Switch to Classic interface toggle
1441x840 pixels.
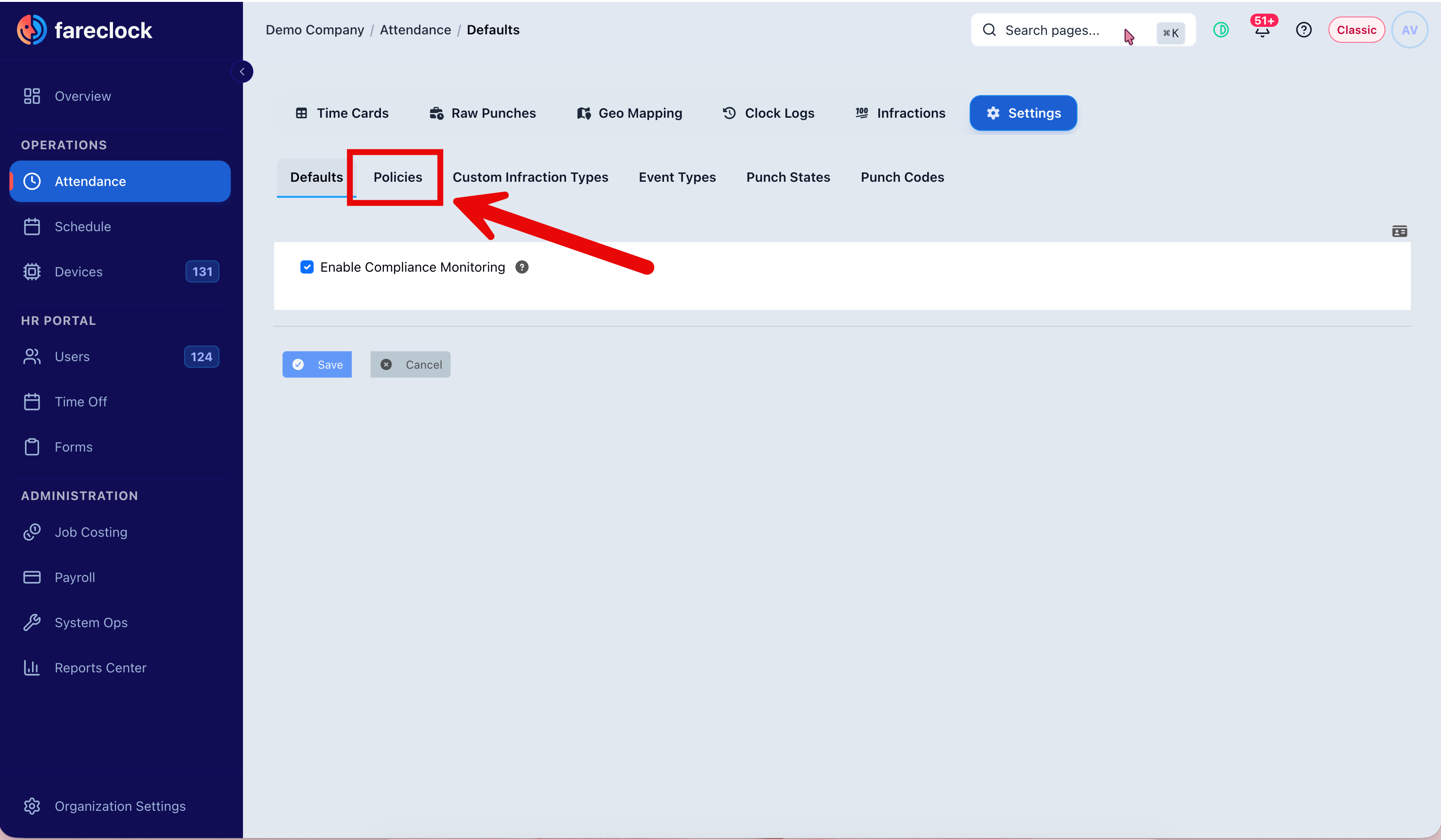pos(1356,30)
